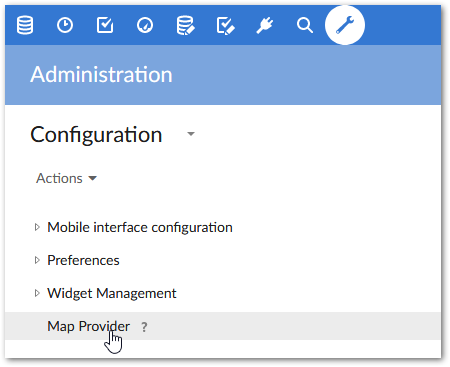Click the magnifier search icon
This screenshot has width=450, height=367.
pyautogui.click(x=305, y=25)
